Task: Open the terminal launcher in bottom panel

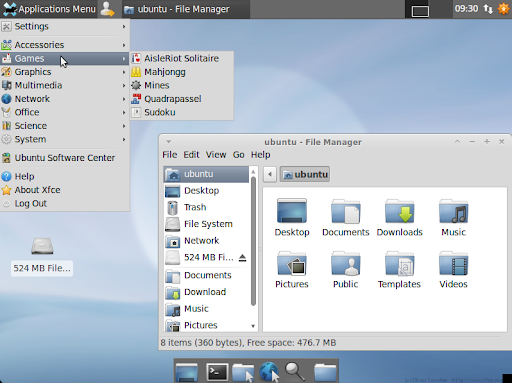Action: point(217,372)
